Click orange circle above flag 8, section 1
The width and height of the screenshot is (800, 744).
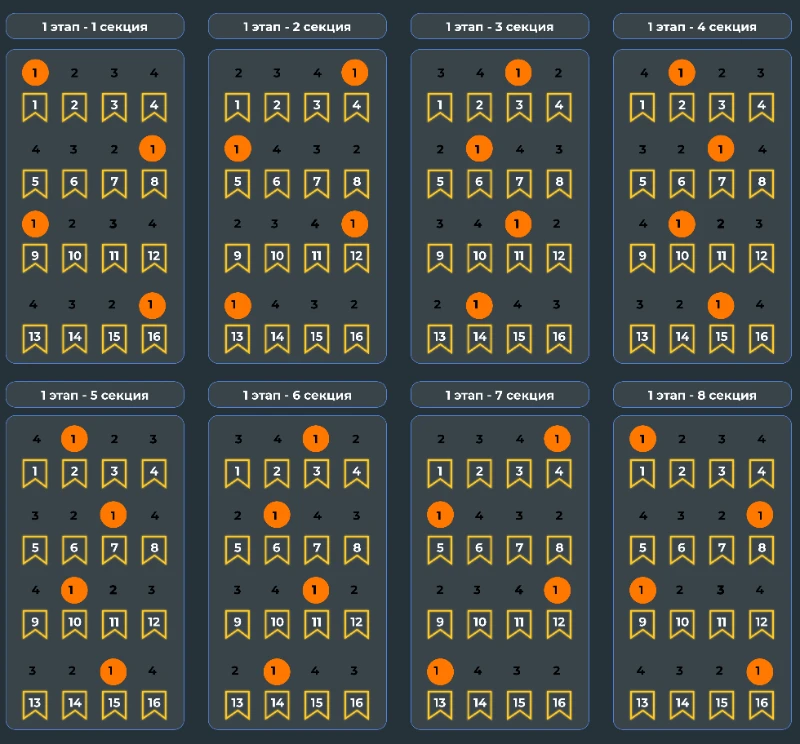click(152, 149)
